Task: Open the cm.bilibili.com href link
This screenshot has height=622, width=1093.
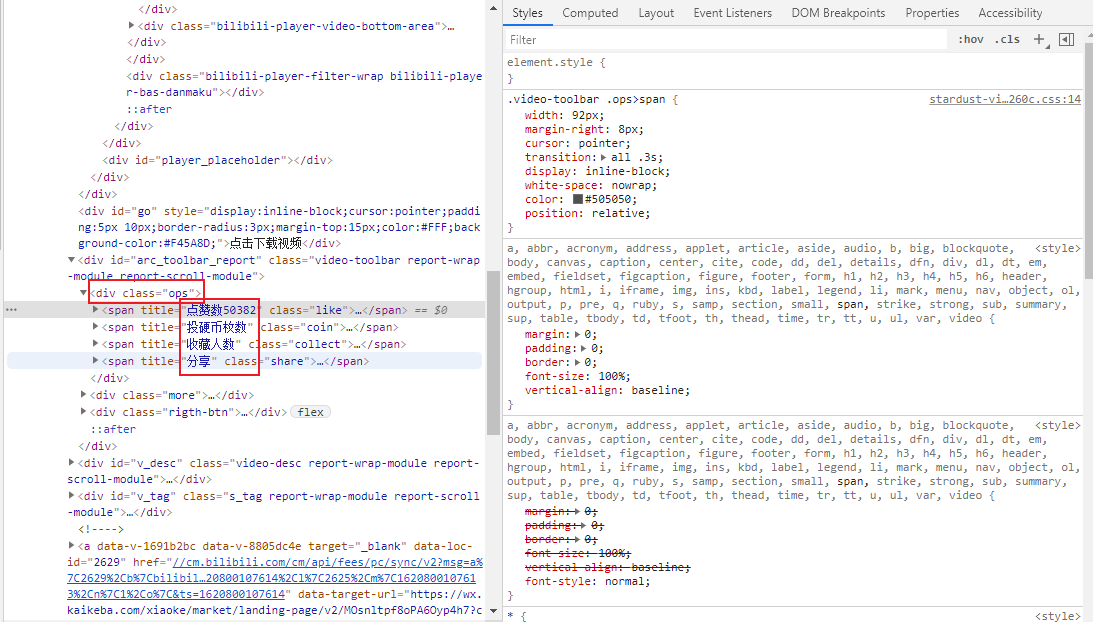Action: (275, 578)
